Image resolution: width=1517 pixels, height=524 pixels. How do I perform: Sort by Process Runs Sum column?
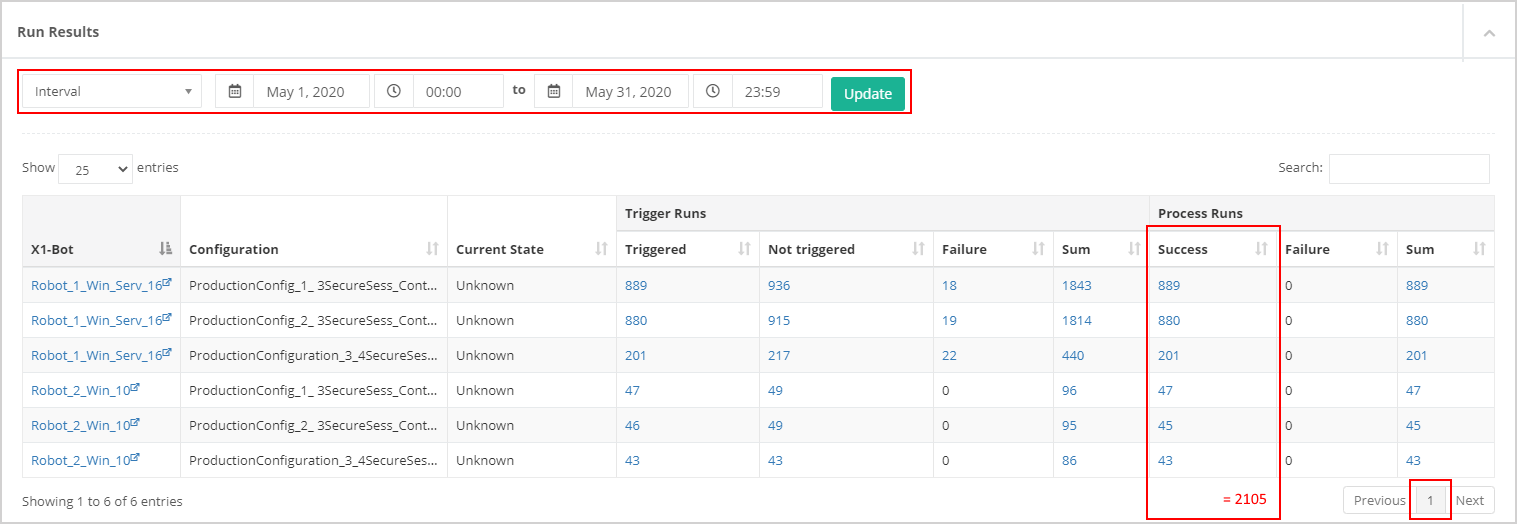pos(1445,249)
